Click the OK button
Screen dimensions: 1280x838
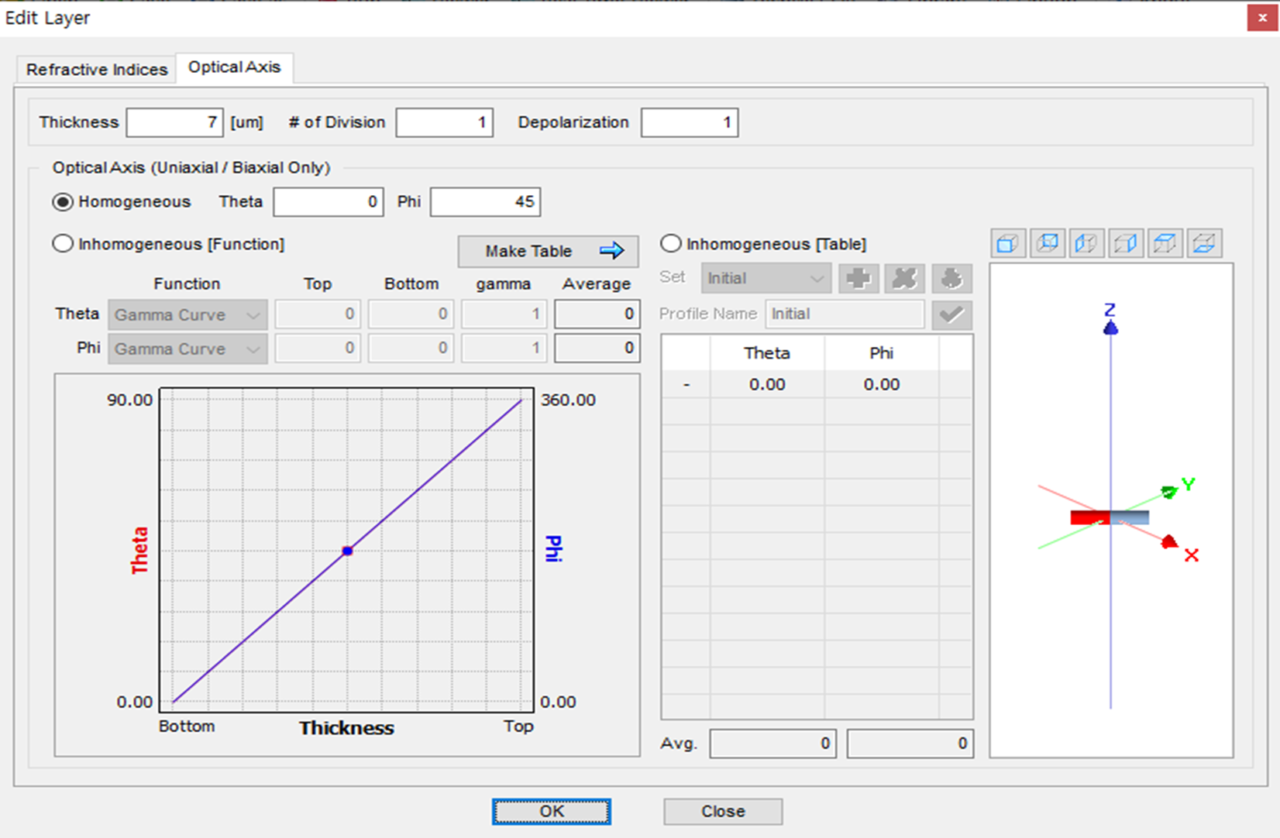pos(551,811)
